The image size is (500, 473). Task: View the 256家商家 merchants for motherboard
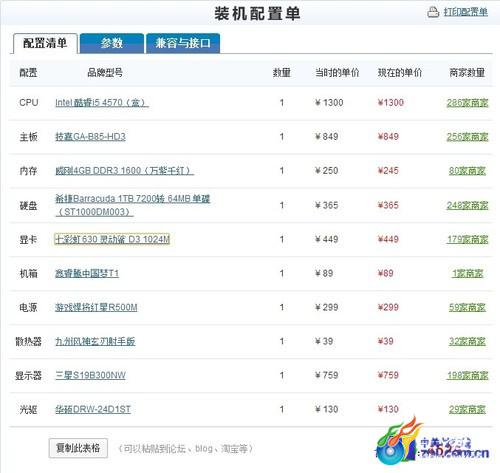click(x=467, y=137)
